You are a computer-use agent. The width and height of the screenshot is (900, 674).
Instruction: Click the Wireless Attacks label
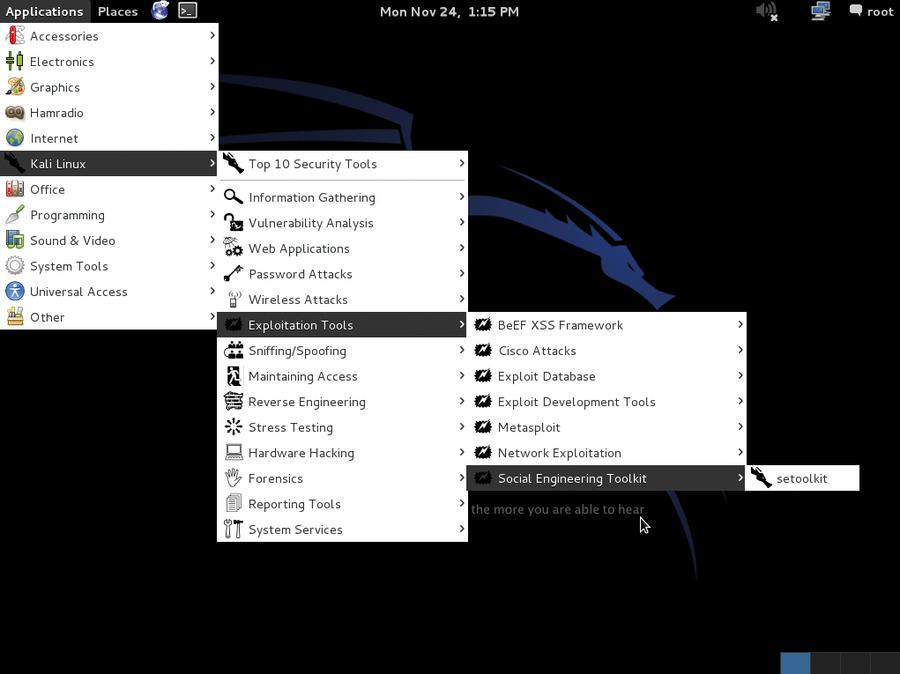coord(298,300)
